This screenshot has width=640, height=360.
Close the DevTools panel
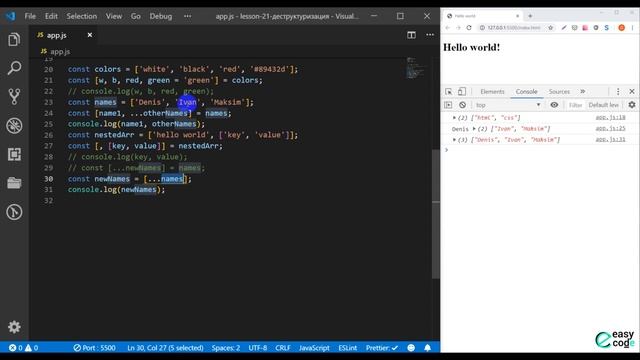632,91
